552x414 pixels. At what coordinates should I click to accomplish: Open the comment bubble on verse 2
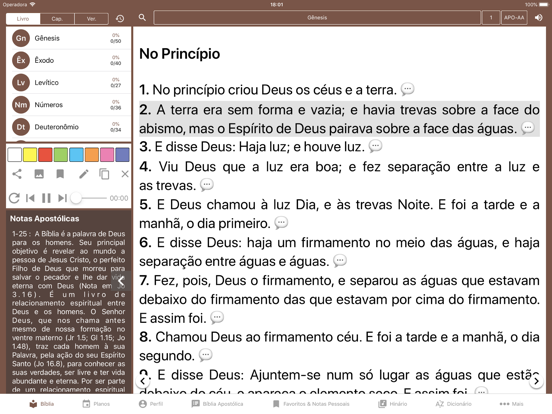coord(528,127)
